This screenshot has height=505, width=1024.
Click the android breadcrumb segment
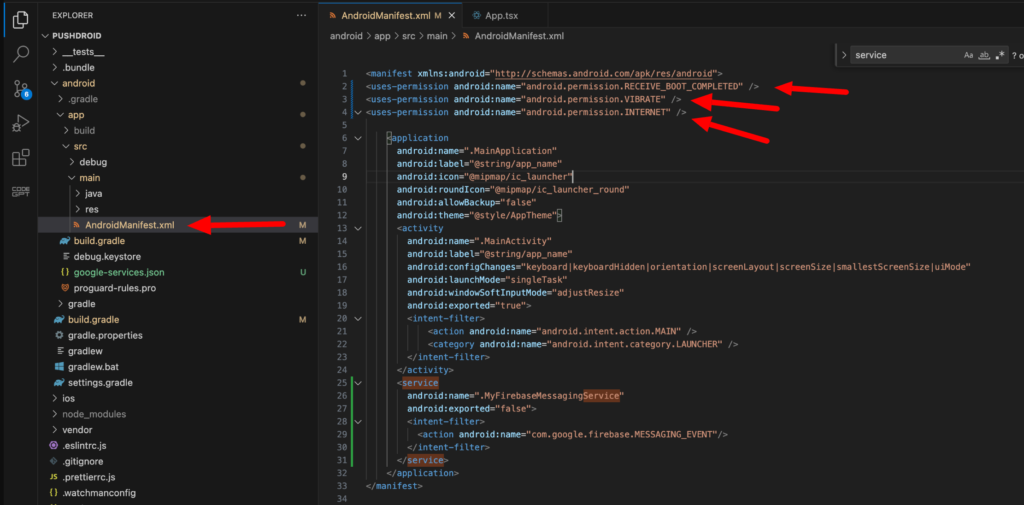(346, 36)
